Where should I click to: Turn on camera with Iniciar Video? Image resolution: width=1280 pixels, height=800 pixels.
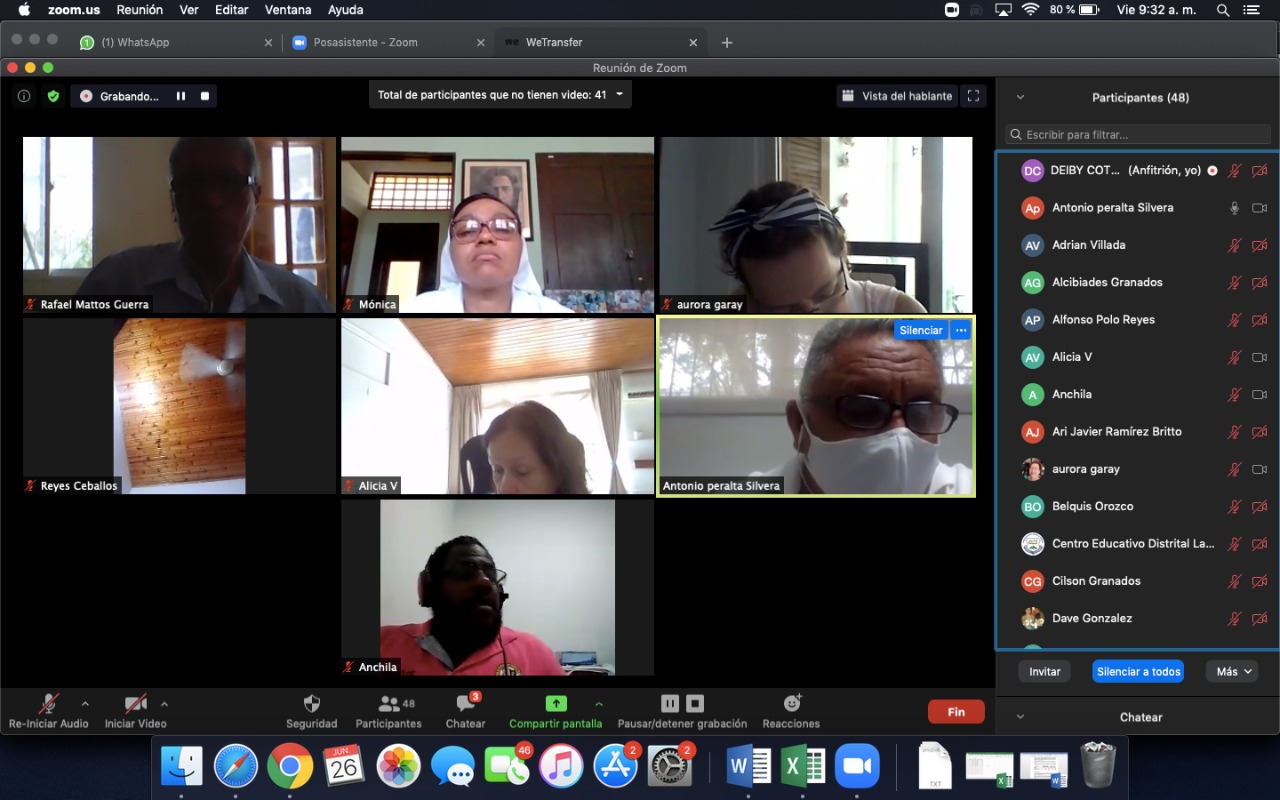tap(135, 704)
